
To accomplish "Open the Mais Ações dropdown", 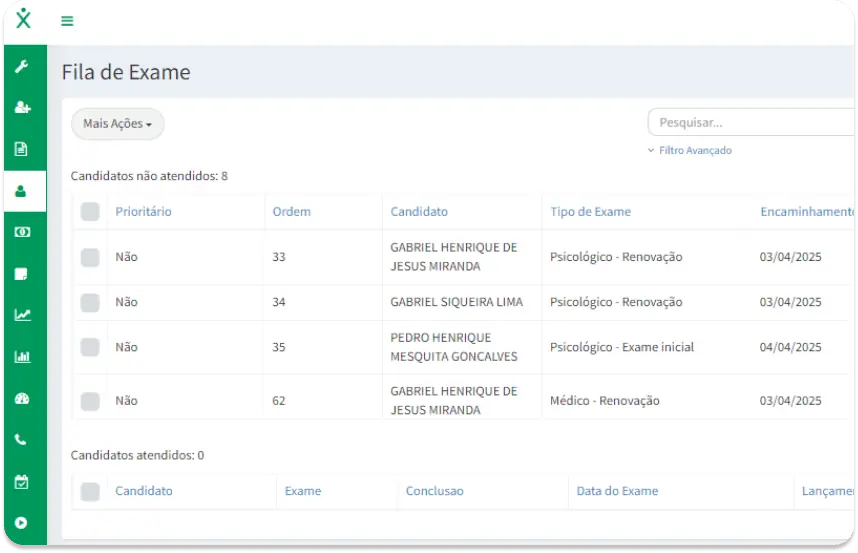I will 117,124.
